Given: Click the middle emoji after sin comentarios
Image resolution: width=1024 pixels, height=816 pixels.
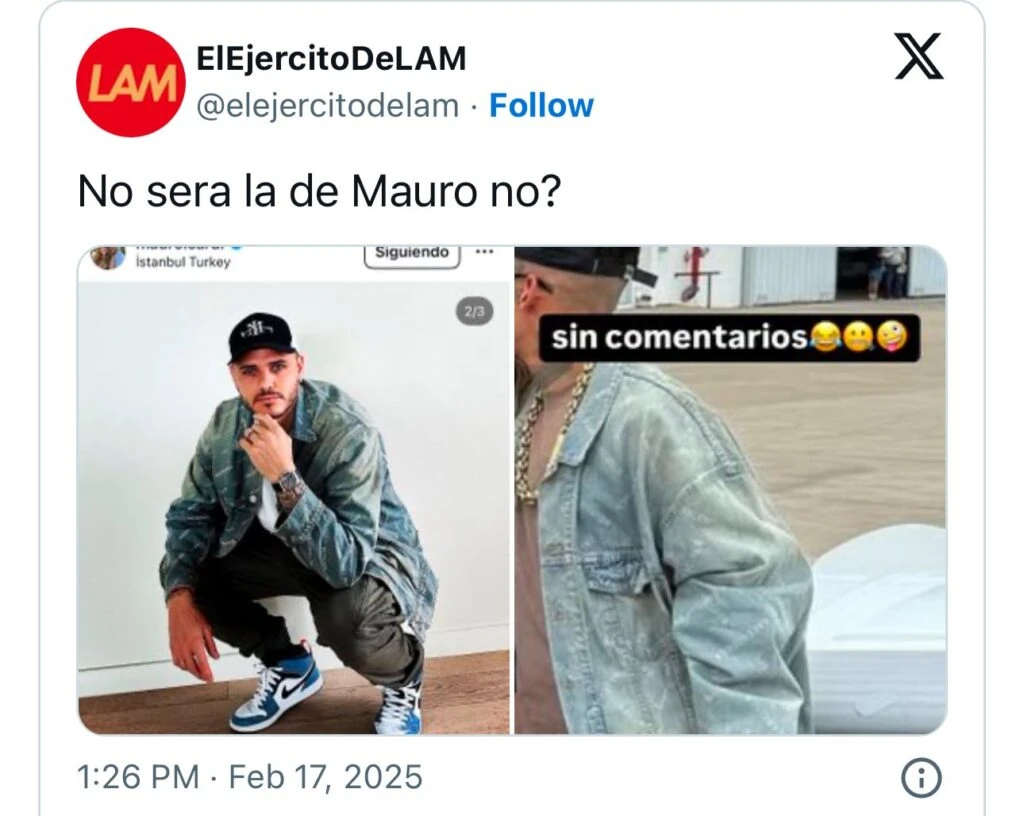Looking at the screenshot, I should pos(858,337).
